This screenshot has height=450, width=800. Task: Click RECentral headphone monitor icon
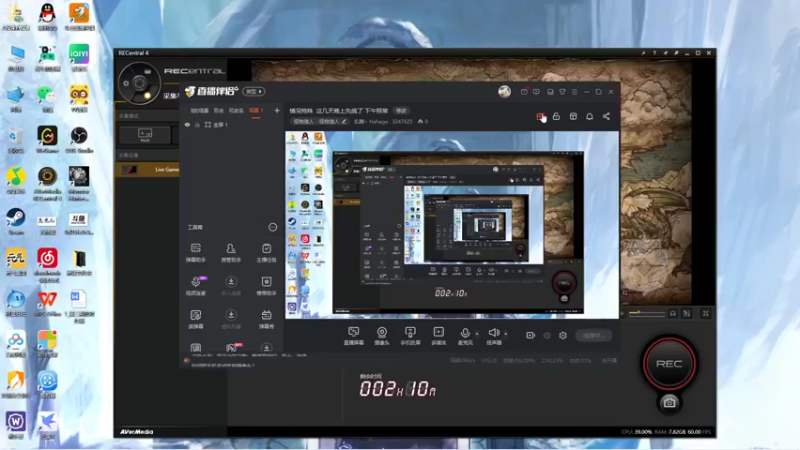pyautogui.click(x=673, y=313)
